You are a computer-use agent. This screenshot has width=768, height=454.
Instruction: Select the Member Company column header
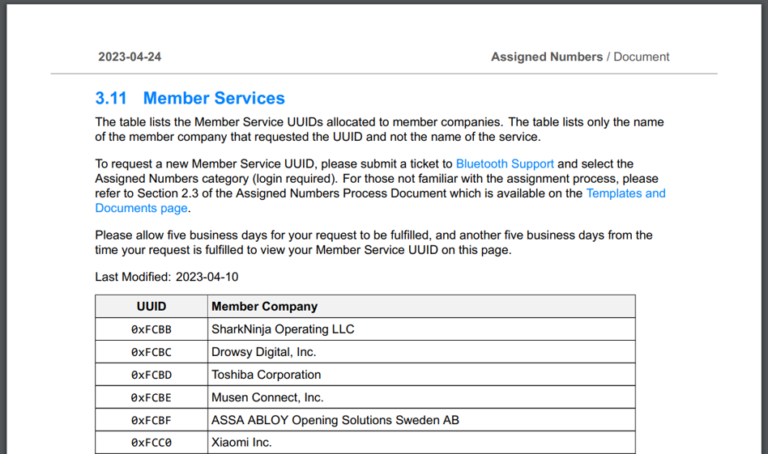264,306
